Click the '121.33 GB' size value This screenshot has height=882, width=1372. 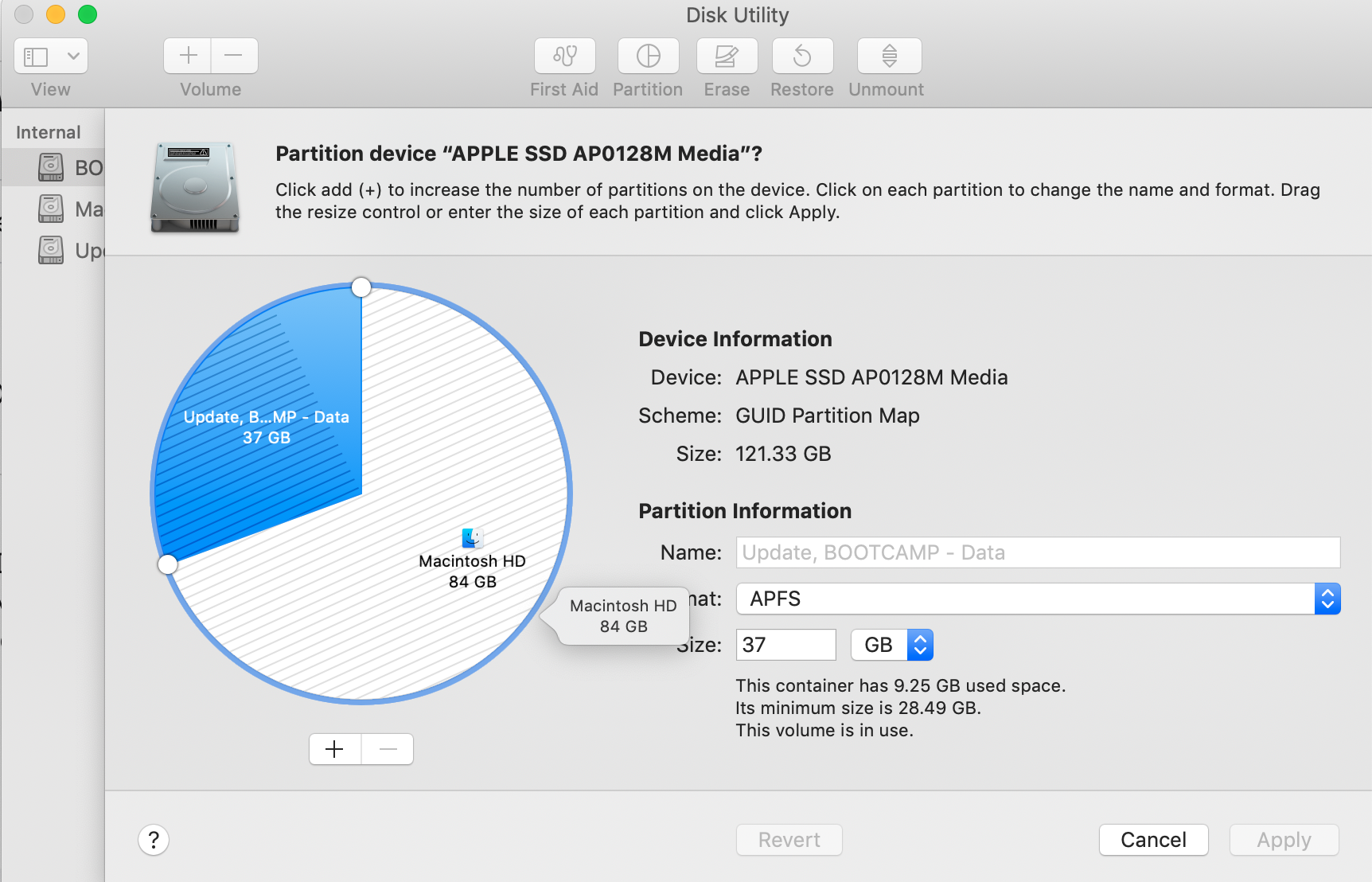(783, 454)
